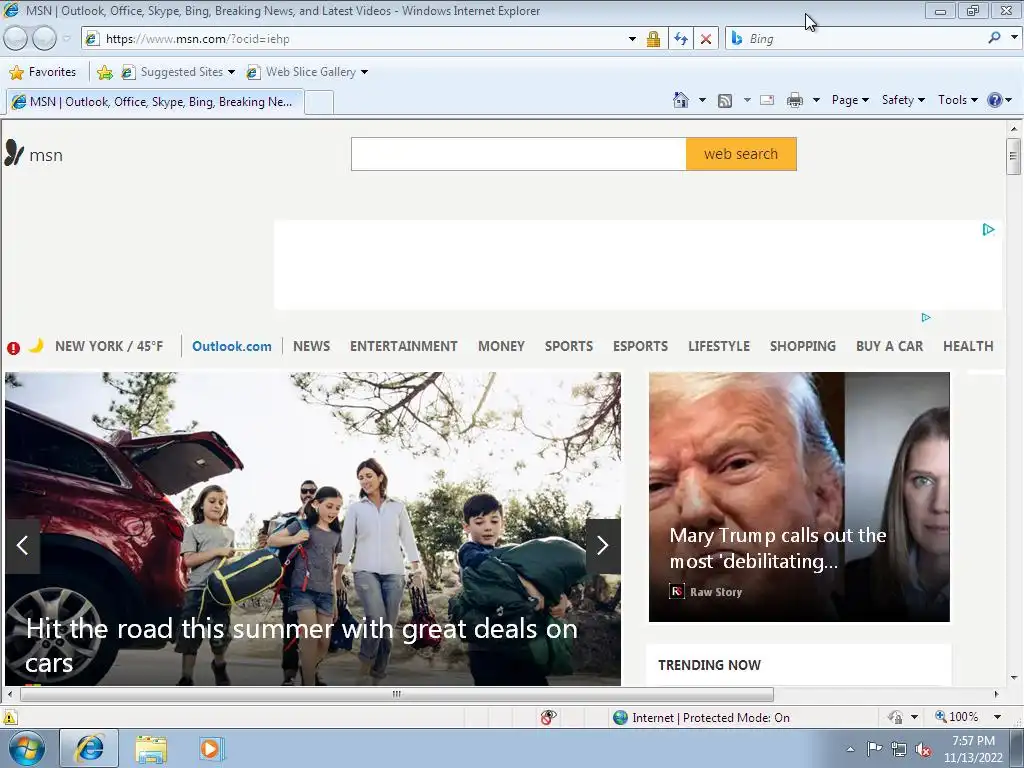Open the Tools menu

click(x=957, y=100)
